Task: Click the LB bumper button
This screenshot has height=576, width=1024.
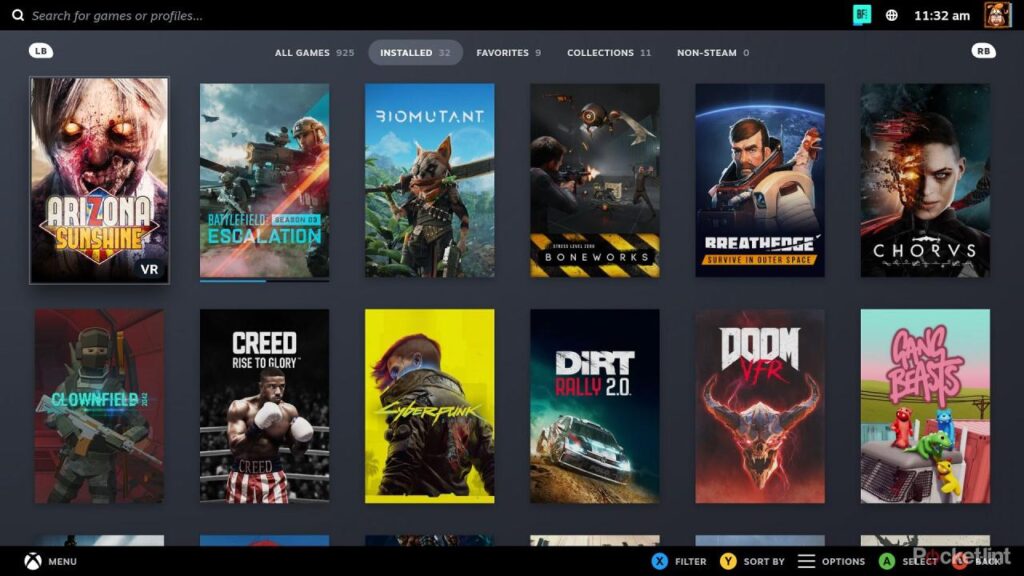Action: click(41, 51)
